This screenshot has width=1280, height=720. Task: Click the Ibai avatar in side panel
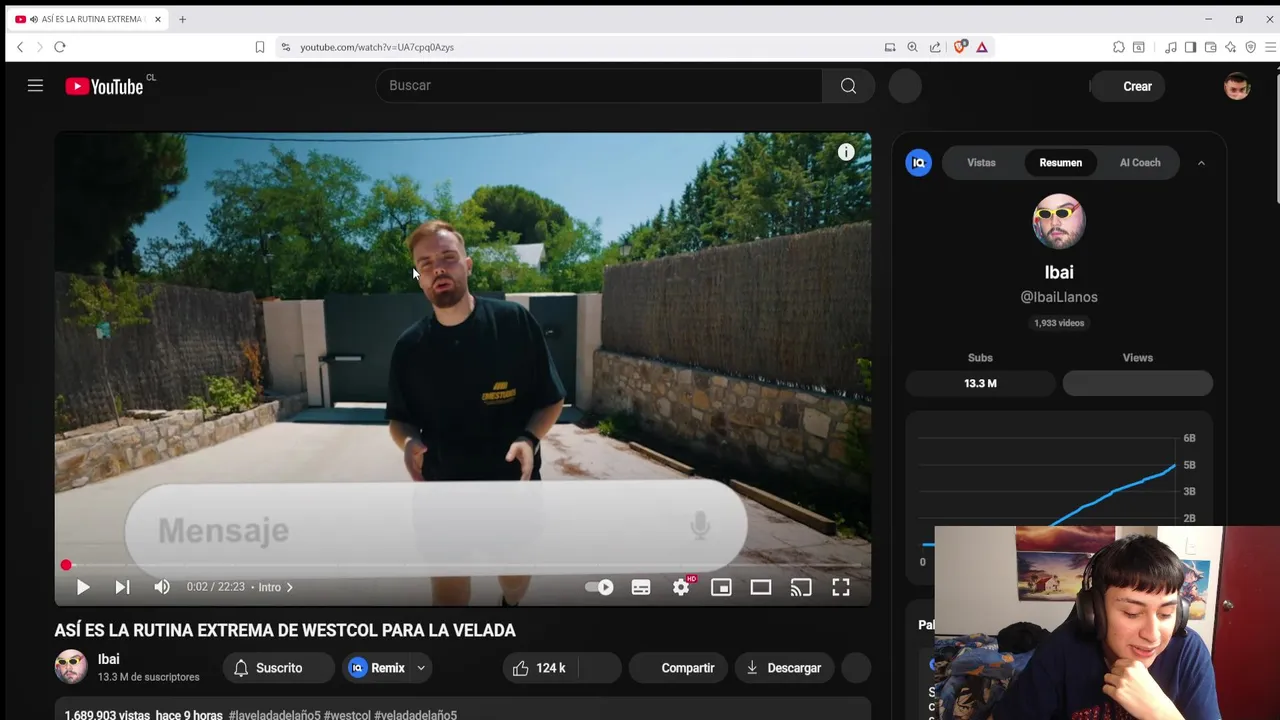pyautogui.click(x=1059, y=222)
